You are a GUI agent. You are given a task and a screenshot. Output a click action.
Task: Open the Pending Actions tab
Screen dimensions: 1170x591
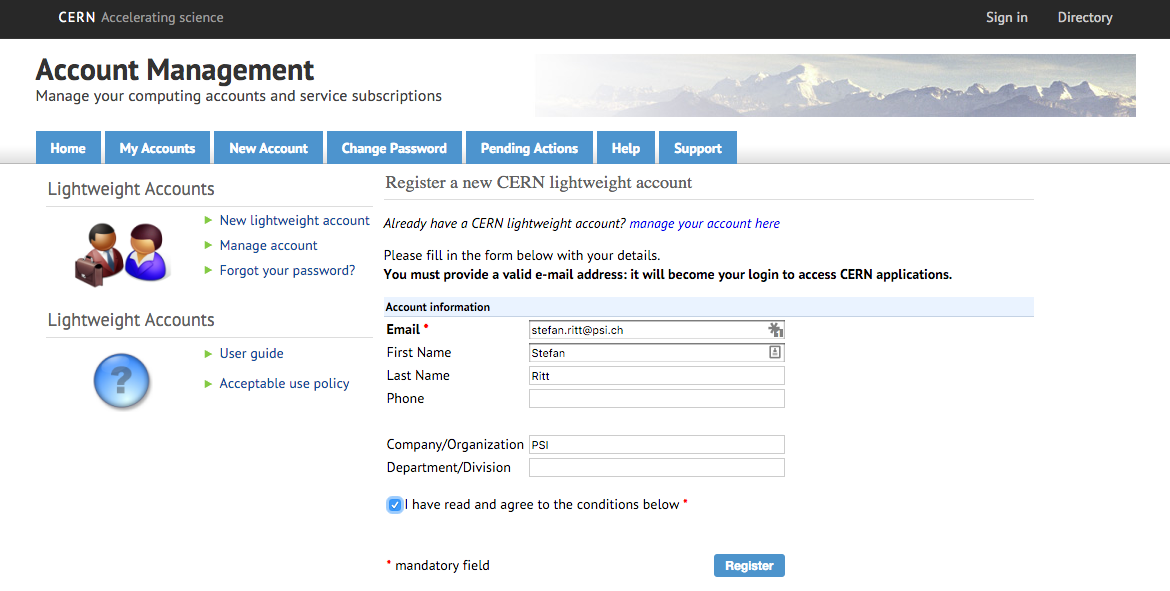pos(529,148)
